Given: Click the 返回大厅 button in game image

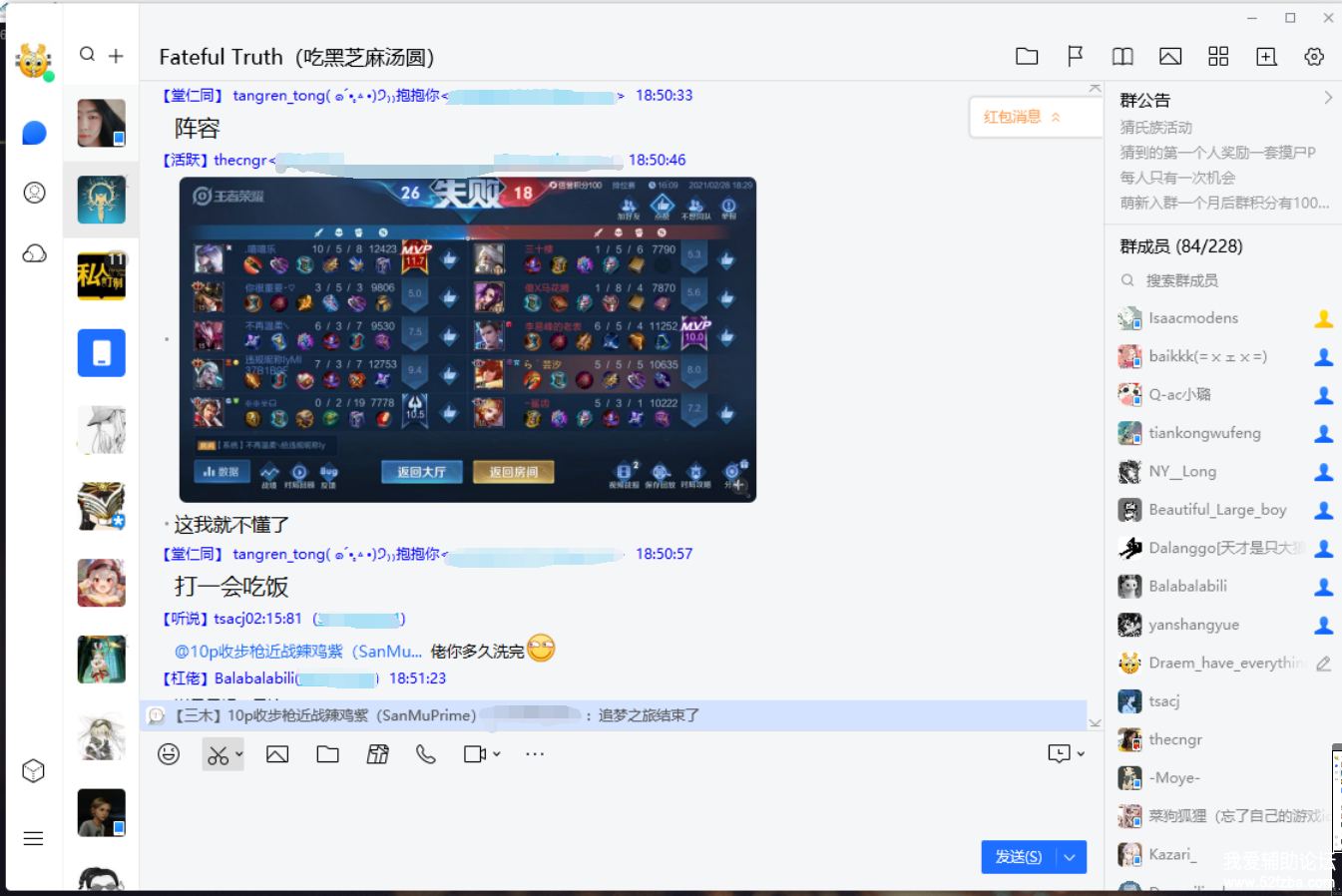Looking at the screenshot, I should point(421,472).
